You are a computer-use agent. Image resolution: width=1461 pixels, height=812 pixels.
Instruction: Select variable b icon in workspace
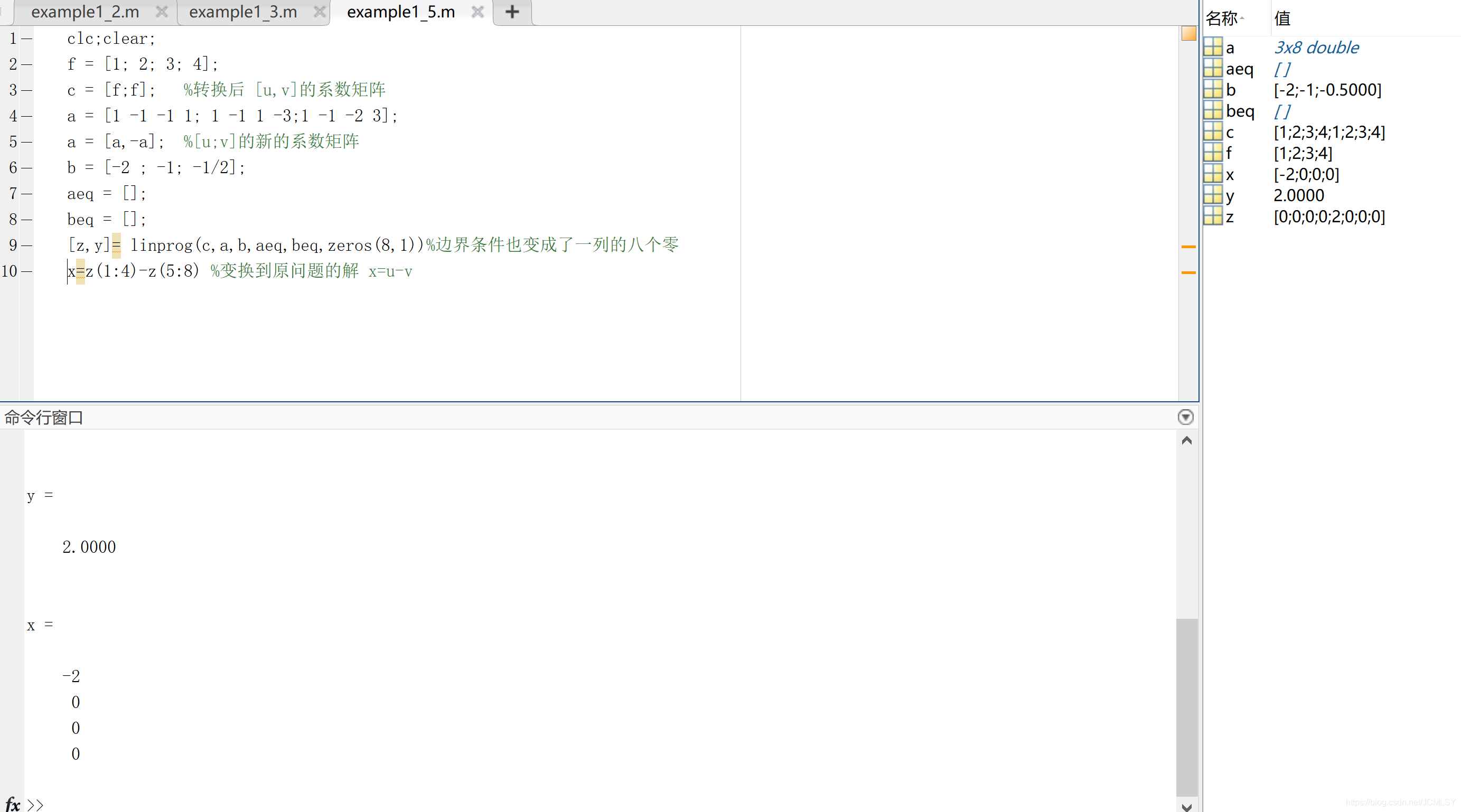pyautogui.click(x=1213, y=90)
